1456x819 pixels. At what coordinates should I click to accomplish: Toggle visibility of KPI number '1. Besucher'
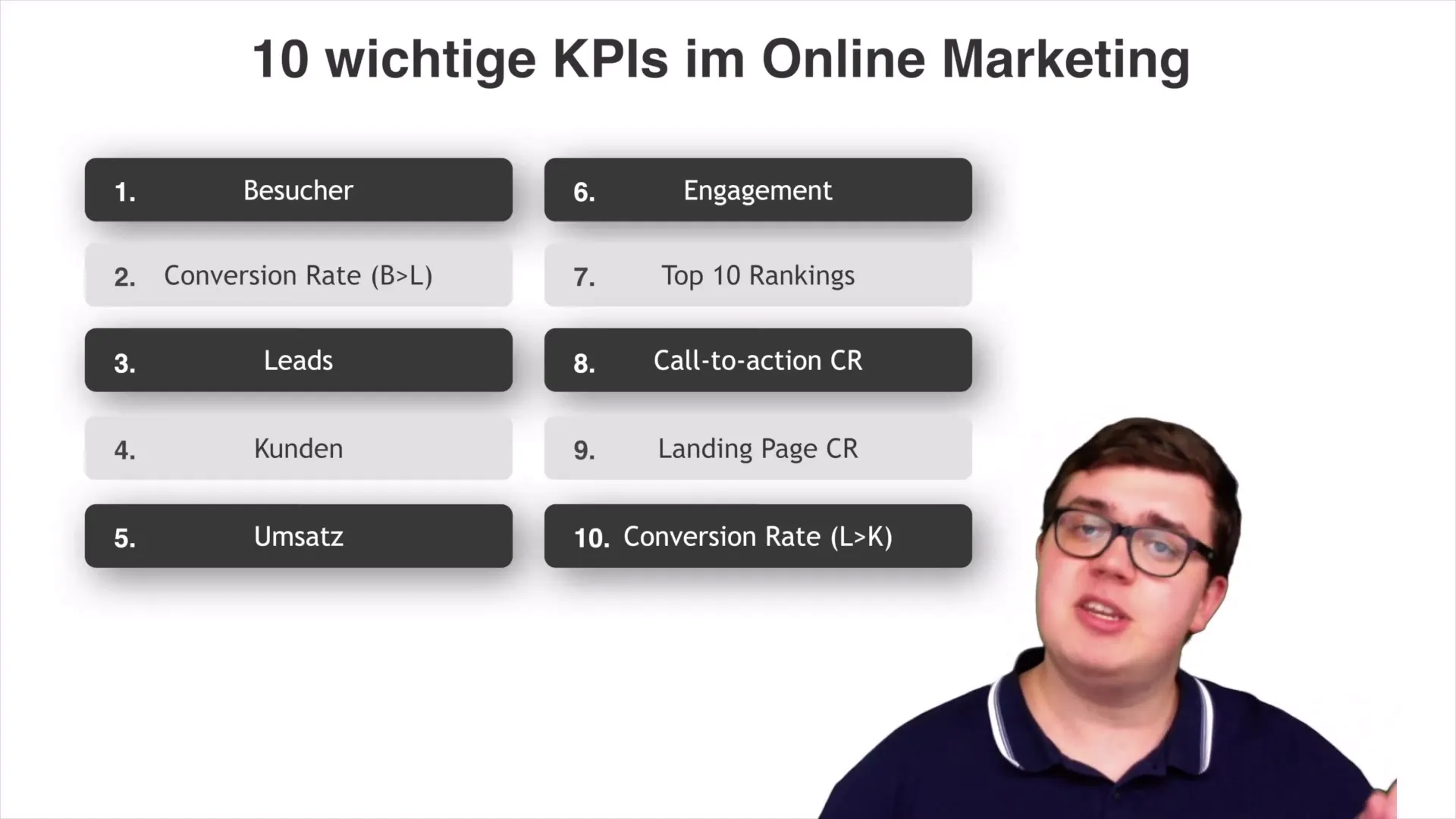click(298, 189)
